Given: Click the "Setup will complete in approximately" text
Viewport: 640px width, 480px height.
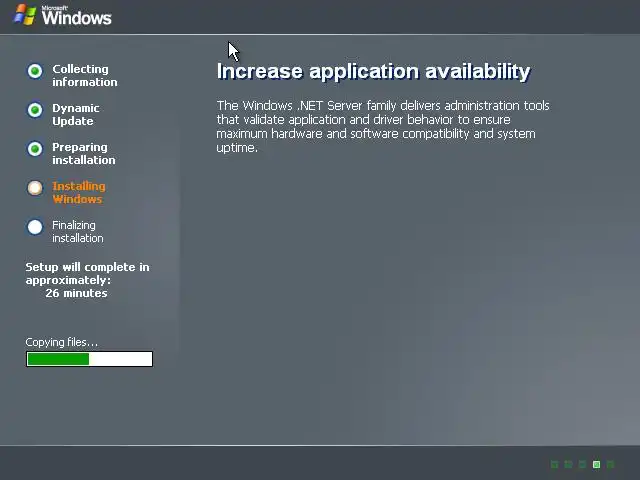Looking at the screenshot, I should point(87,273).
